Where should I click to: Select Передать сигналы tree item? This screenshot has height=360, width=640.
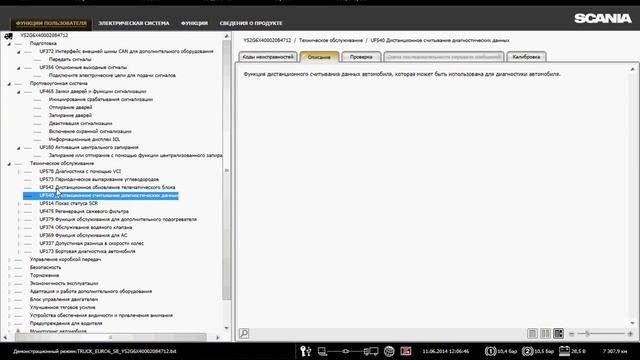point(70,60)
